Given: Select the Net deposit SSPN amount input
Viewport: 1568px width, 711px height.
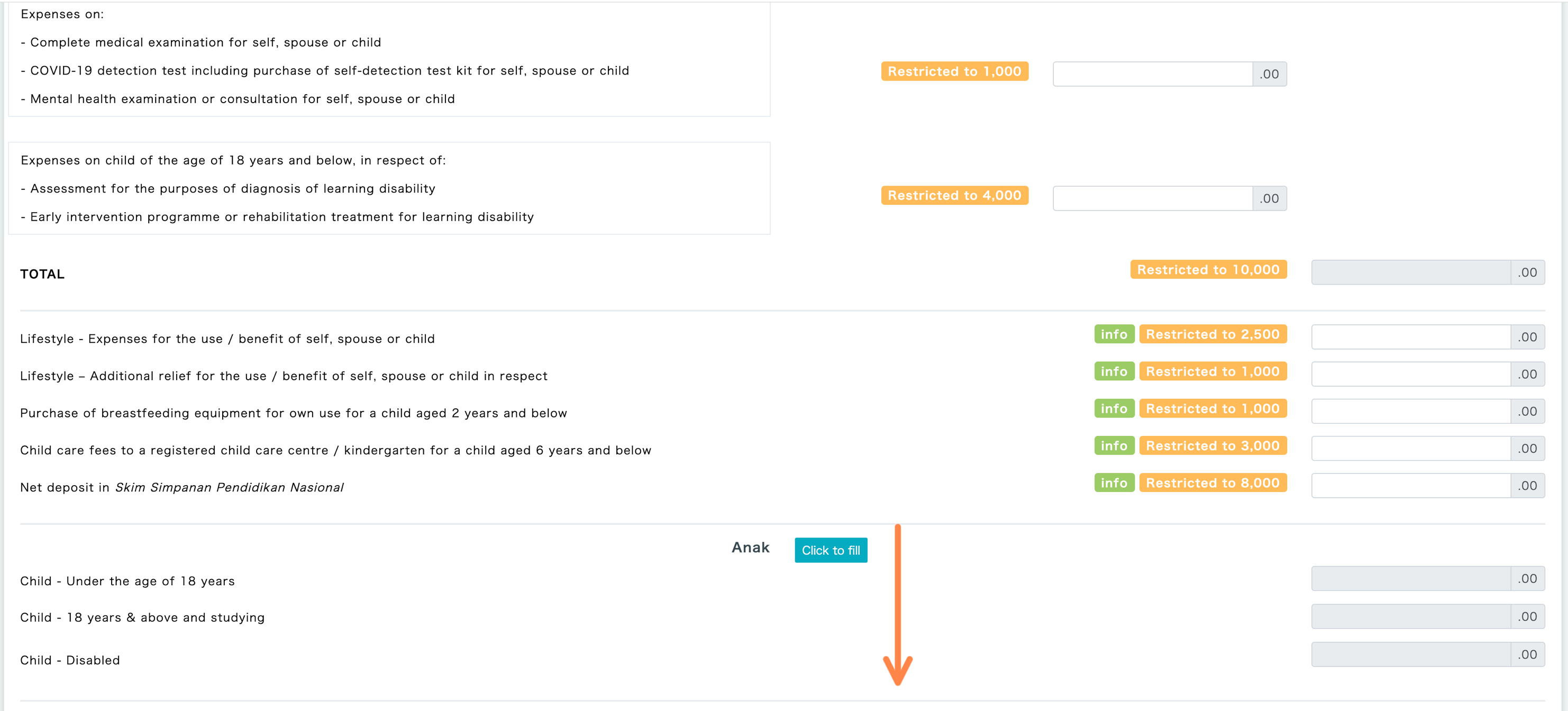Looking at the screenshot, I should point(1410,485).
